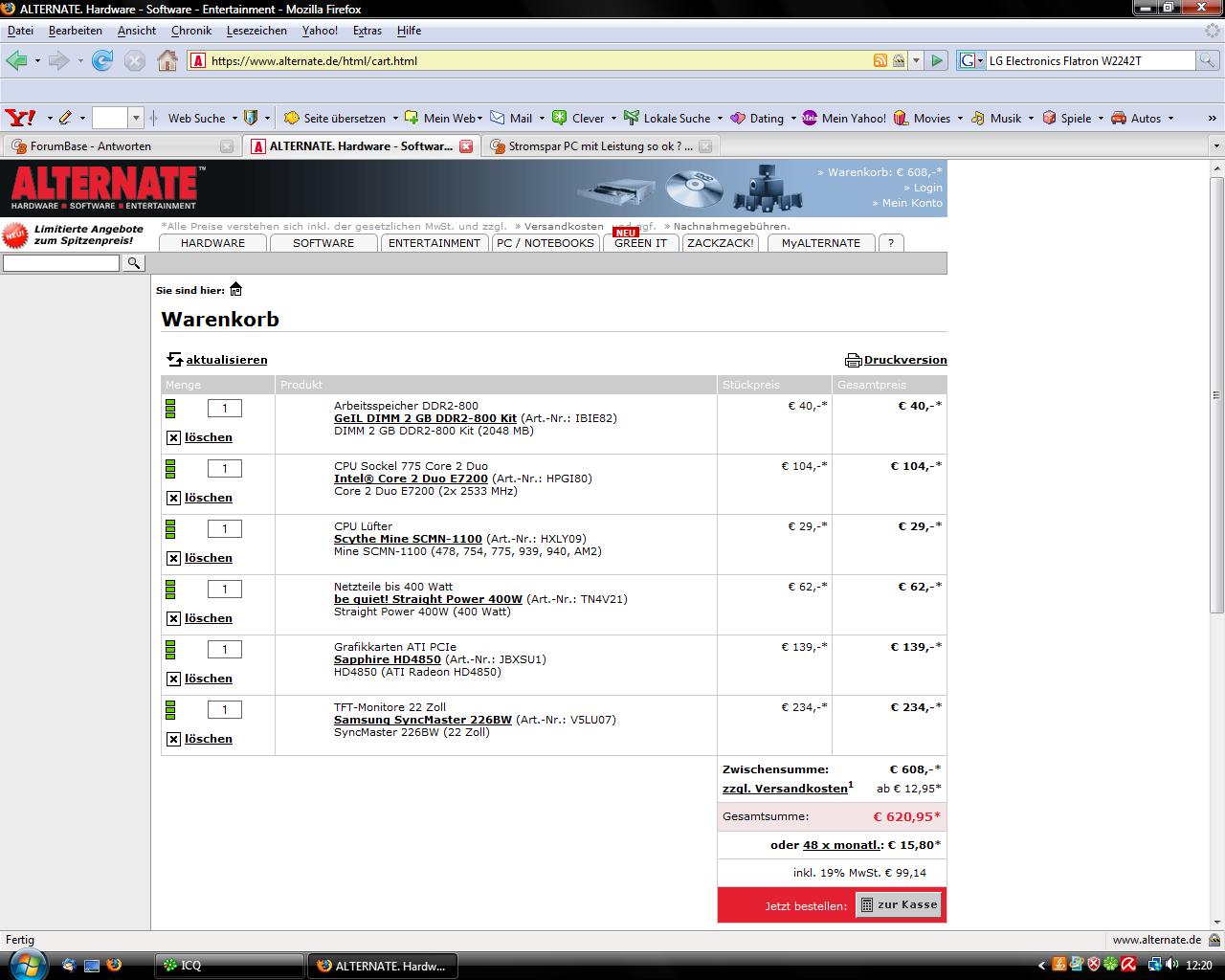Image resolution: width=1225 pixels, height=980 pixels.
Task: Click the show desktop quick launch icon
Action: tap(92, 965)
